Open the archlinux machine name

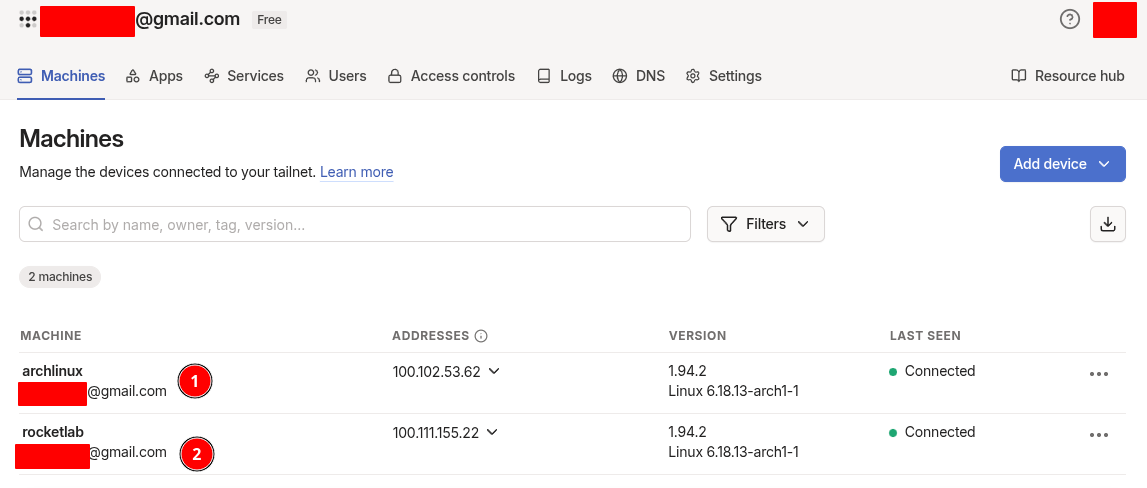[x=52, y=371]
